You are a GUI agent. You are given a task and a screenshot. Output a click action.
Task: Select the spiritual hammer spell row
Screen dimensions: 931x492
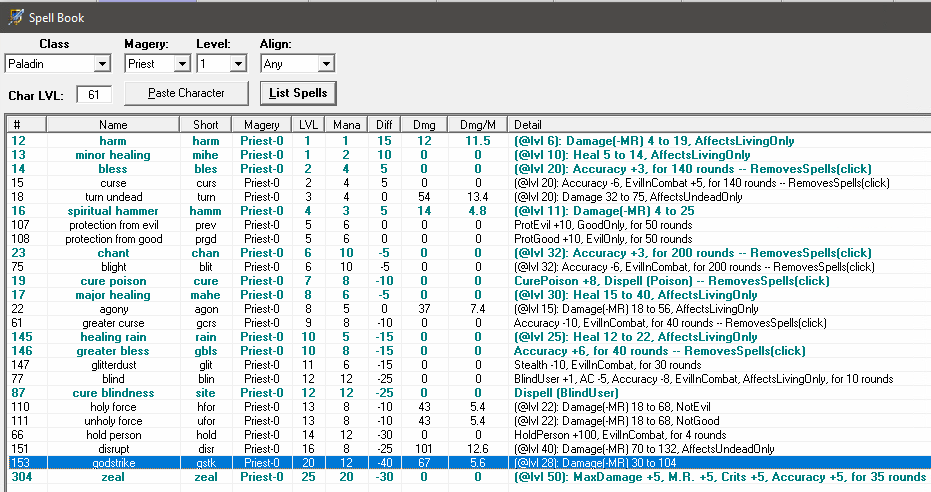pyautogui.click(x=113, y=211)
